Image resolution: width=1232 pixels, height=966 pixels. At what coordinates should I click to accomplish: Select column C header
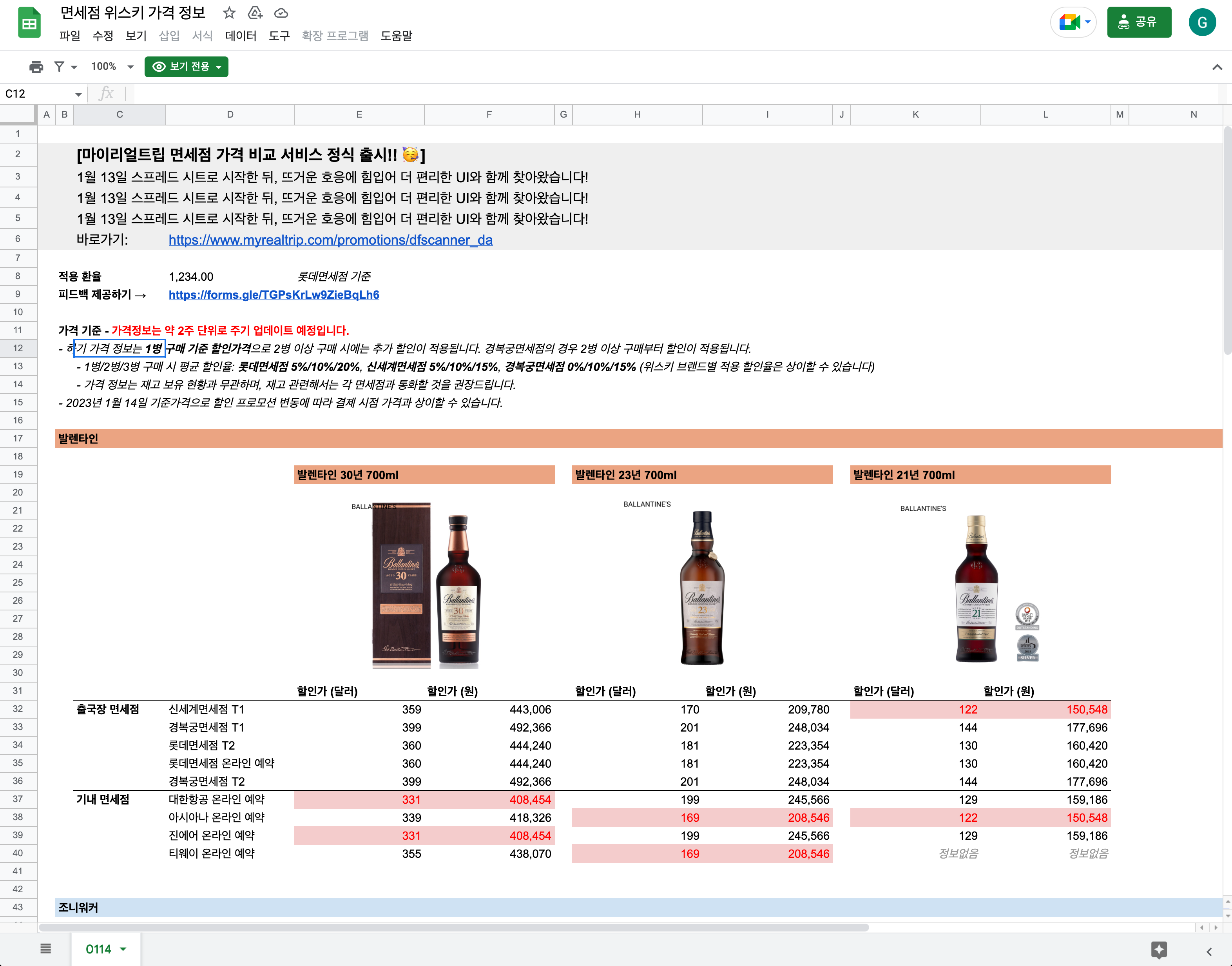119,114
